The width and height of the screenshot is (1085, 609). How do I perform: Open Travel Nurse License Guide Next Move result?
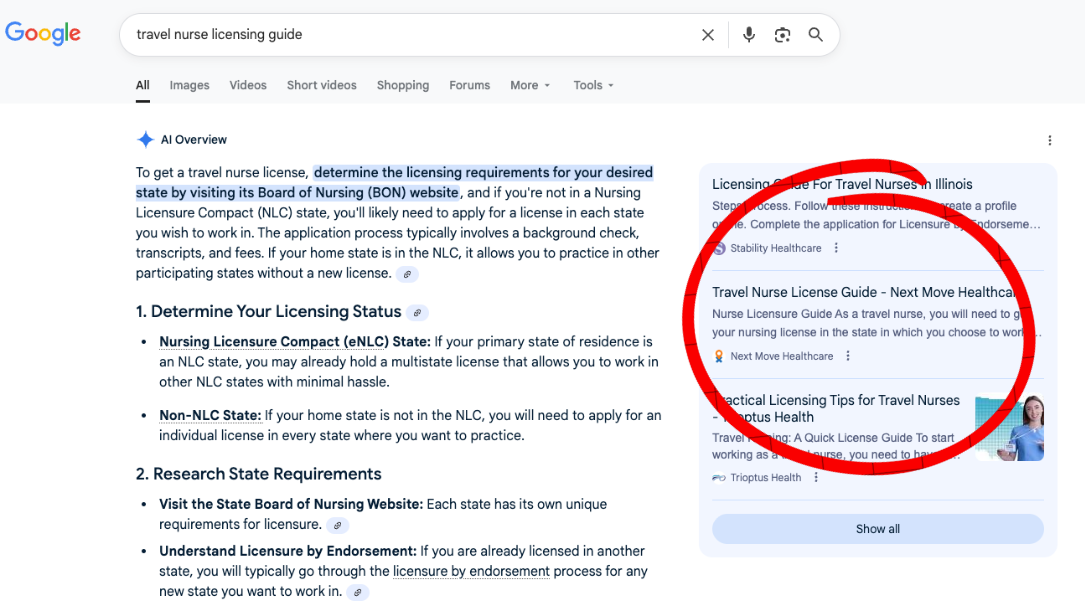tap(865, 292)
